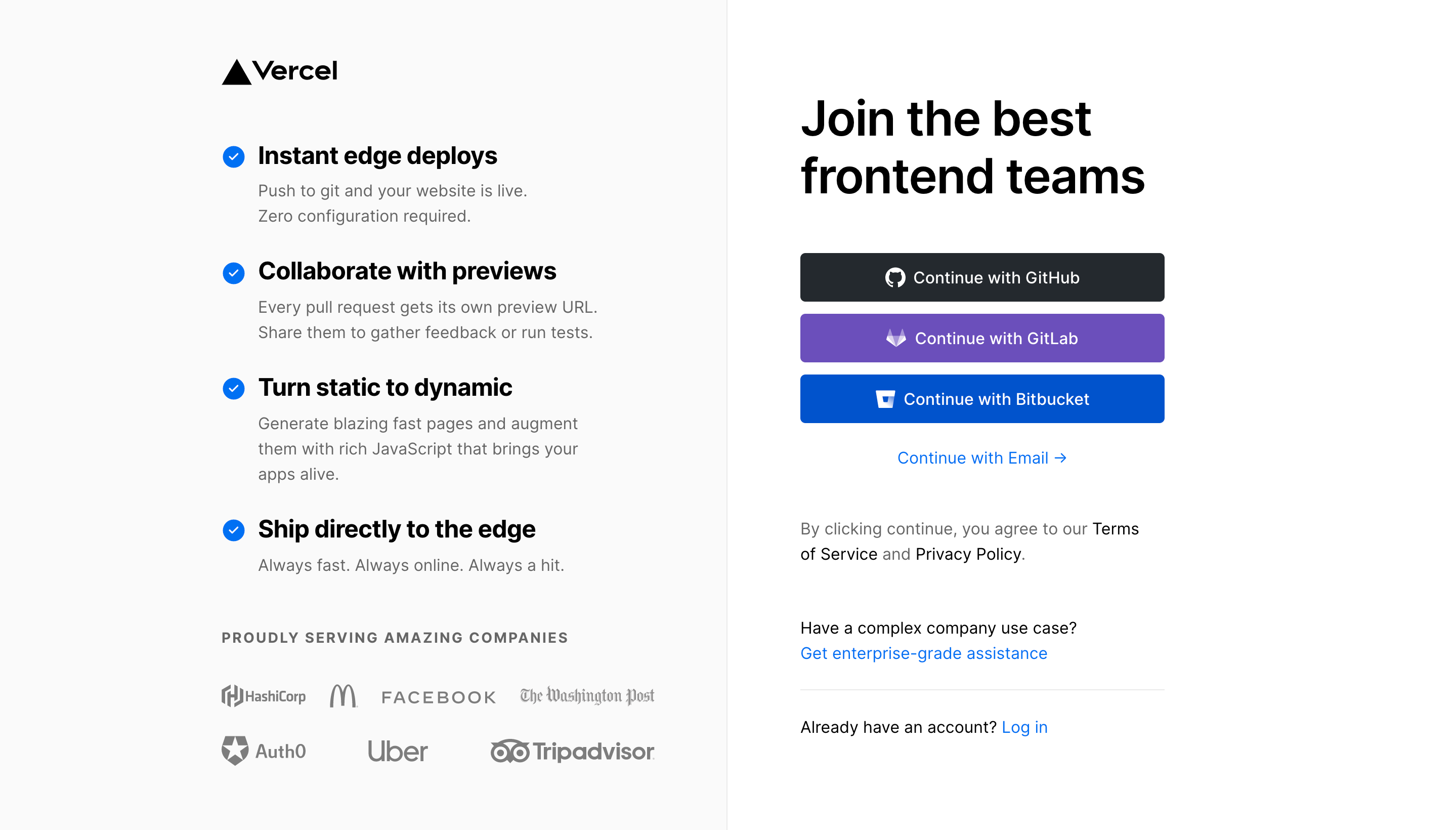The image size is (1456, 830).
Task: Continue with GitLab
Action: point(982,338)
